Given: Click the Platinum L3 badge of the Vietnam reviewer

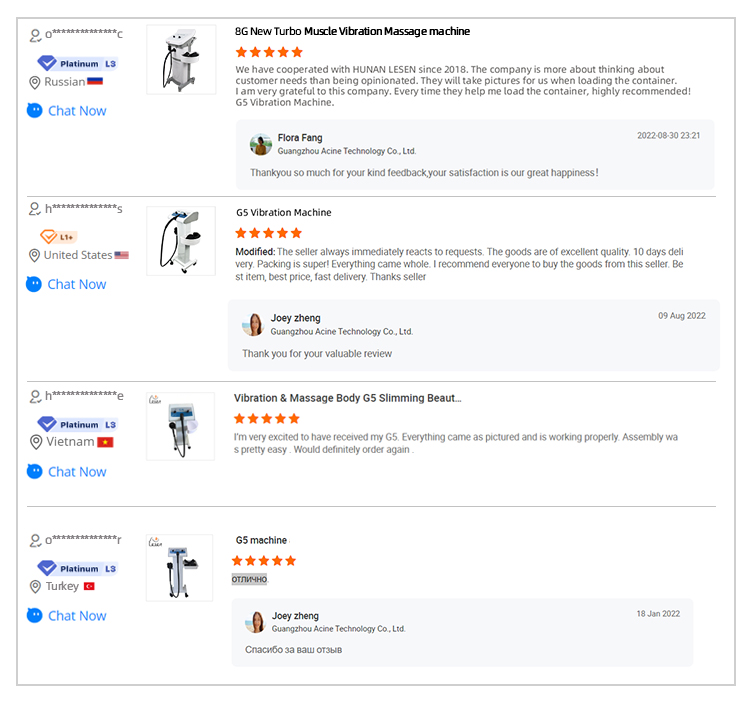Looking at the screenshot, I should [x=78, y=424].
